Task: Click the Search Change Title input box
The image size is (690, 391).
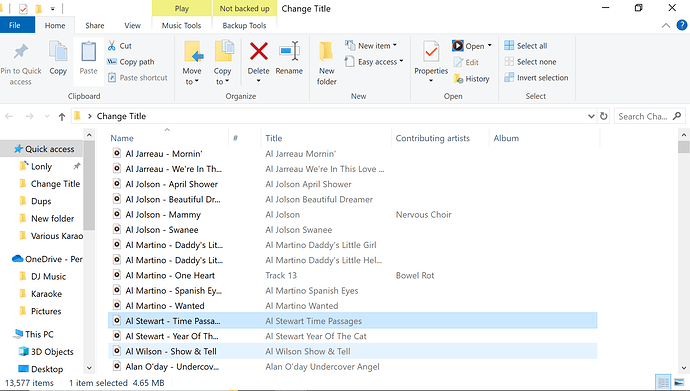Action: 650,116
